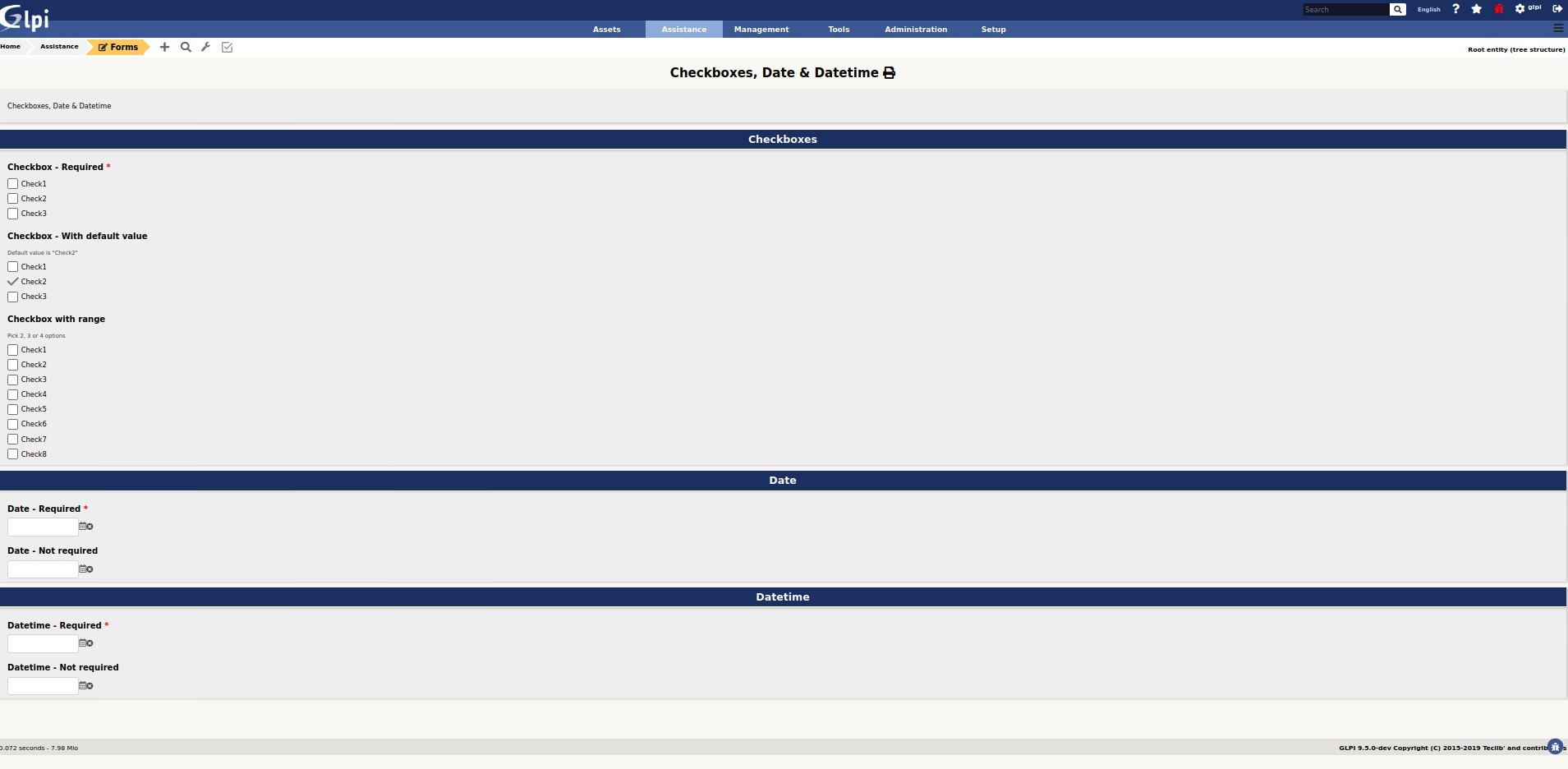Open debug mode via red bug icon
The image size is (1568, 769).
[1498, 9]
